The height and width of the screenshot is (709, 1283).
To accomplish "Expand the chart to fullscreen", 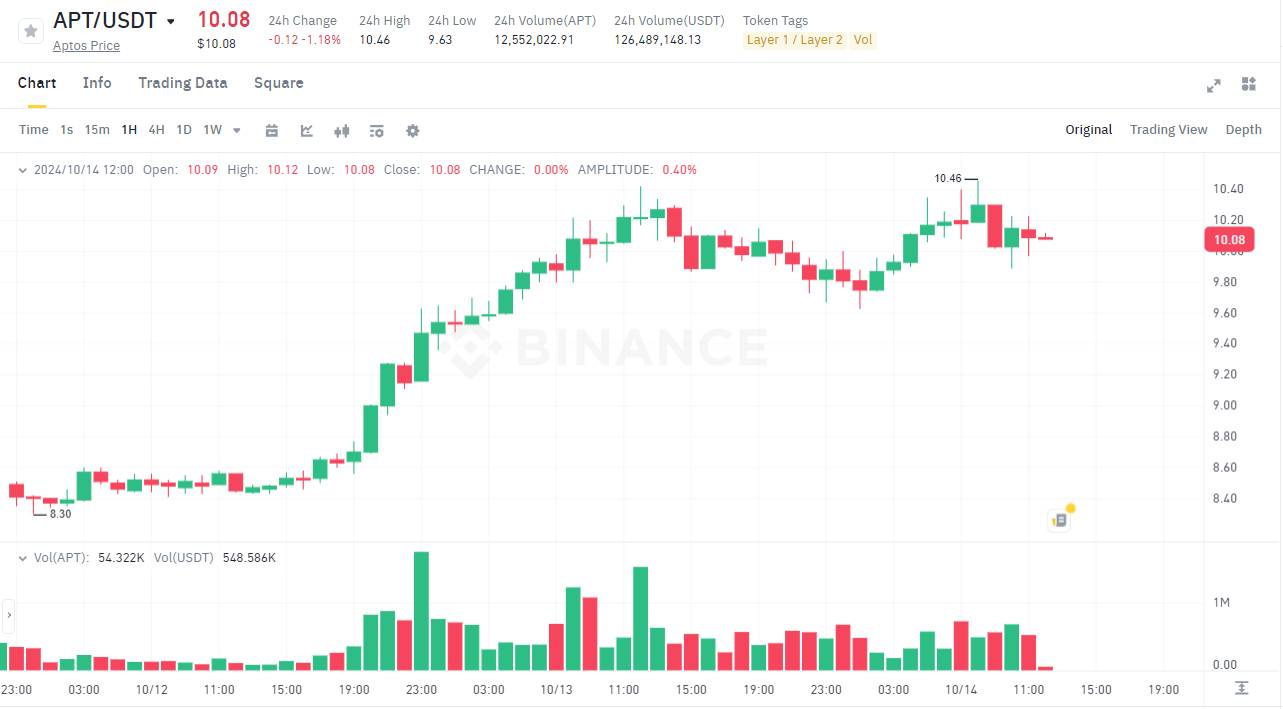I will click(x=1214, y=85).
